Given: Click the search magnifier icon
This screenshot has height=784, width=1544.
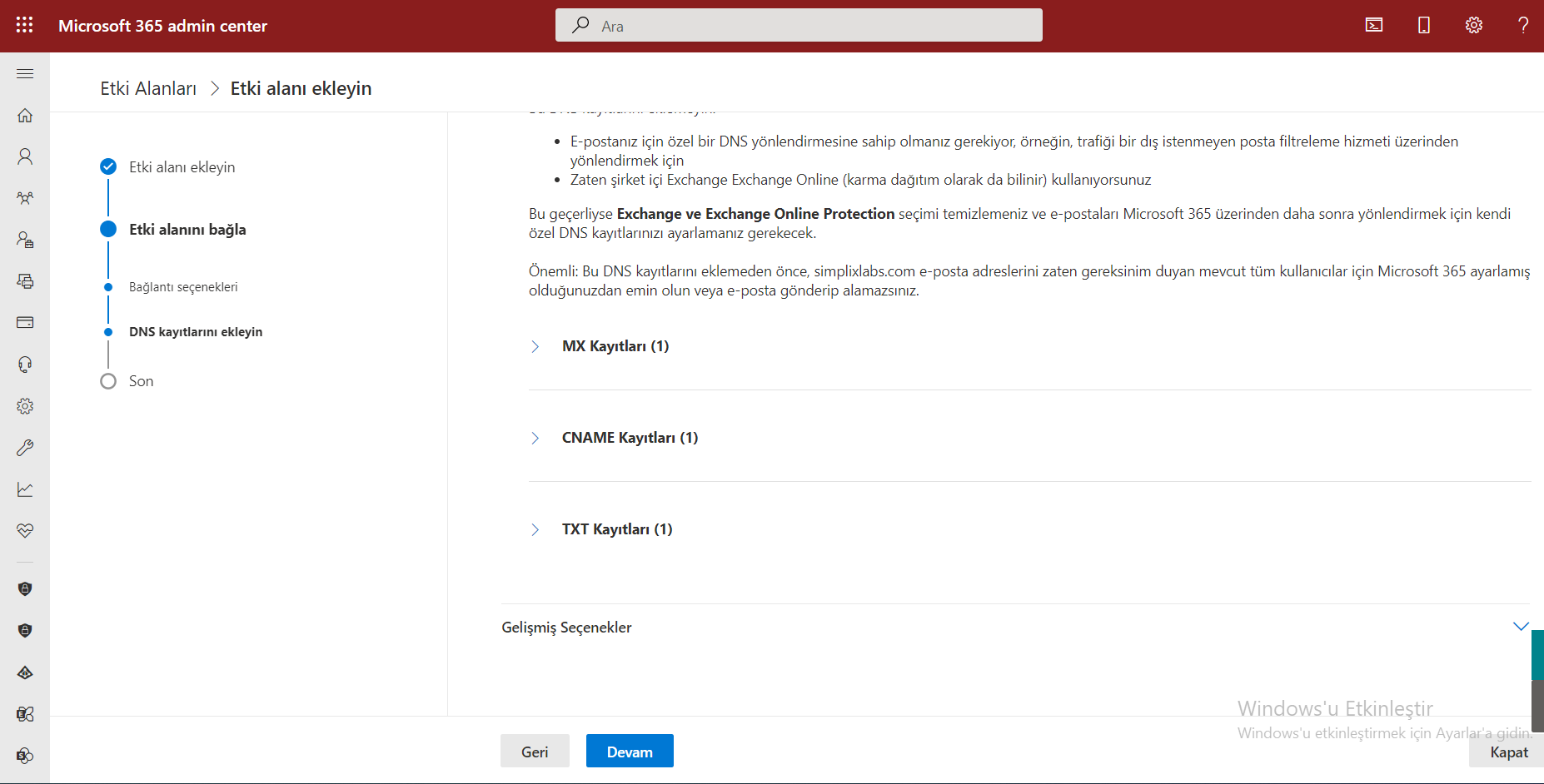Looking at the screenshot, I should [x=580, y=25].
